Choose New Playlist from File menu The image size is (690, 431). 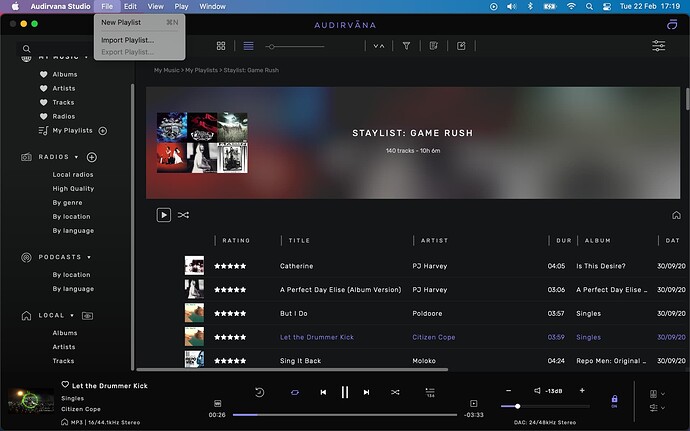[139, 22]
